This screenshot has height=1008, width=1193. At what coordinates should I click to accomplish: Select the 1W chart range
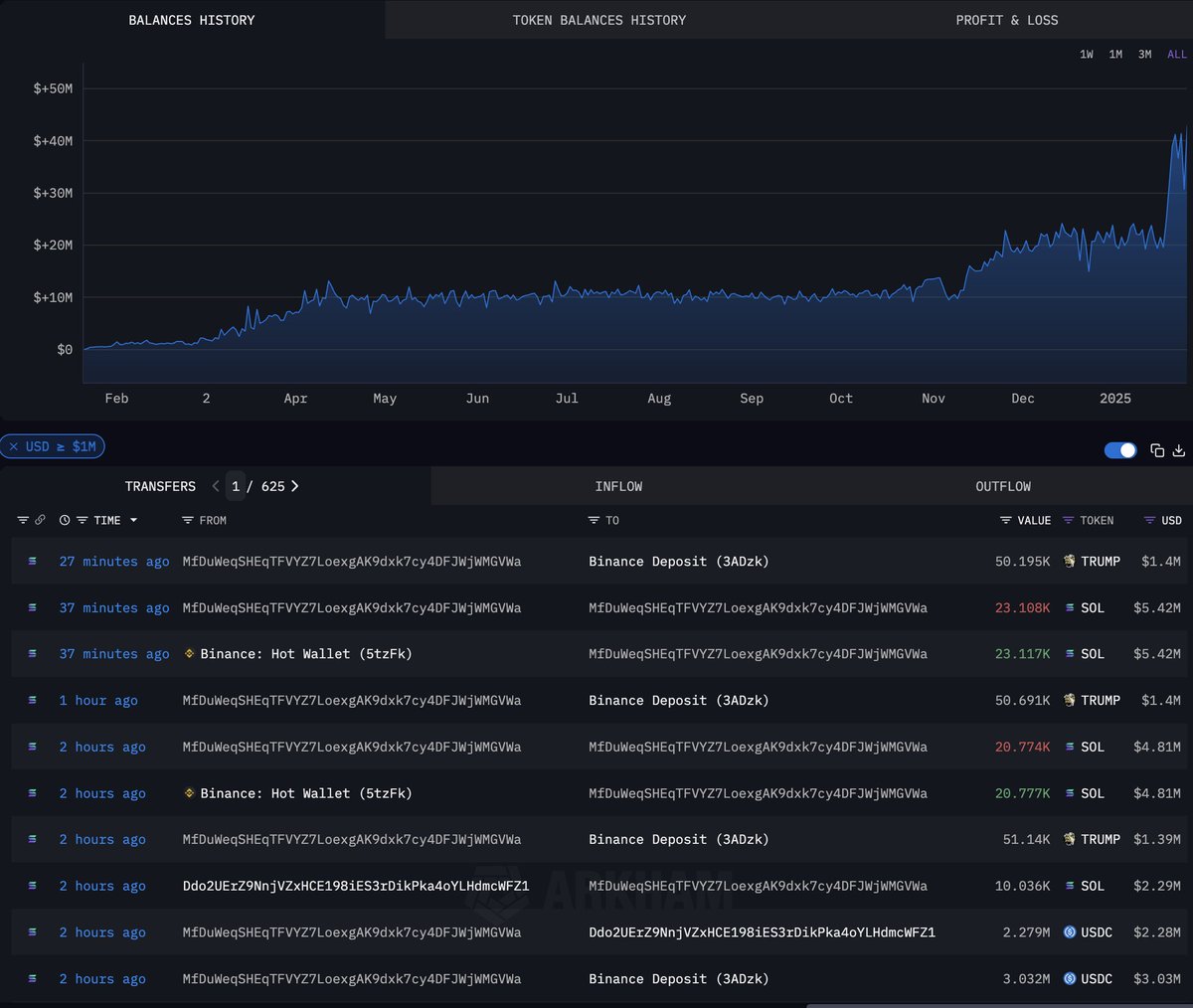click(1087, 55)
